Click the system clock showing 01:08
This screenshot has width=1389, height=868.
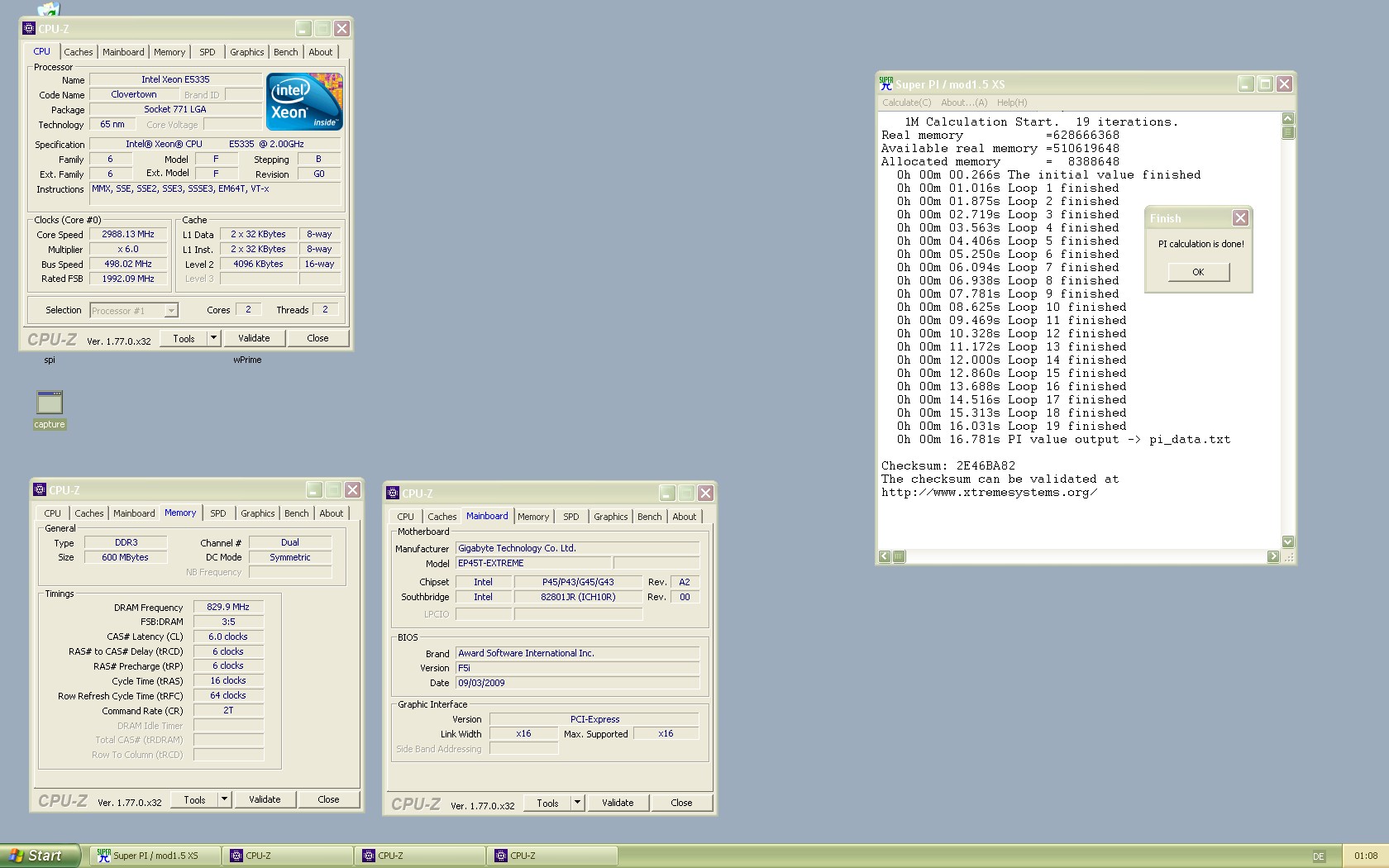point(1366,856)
